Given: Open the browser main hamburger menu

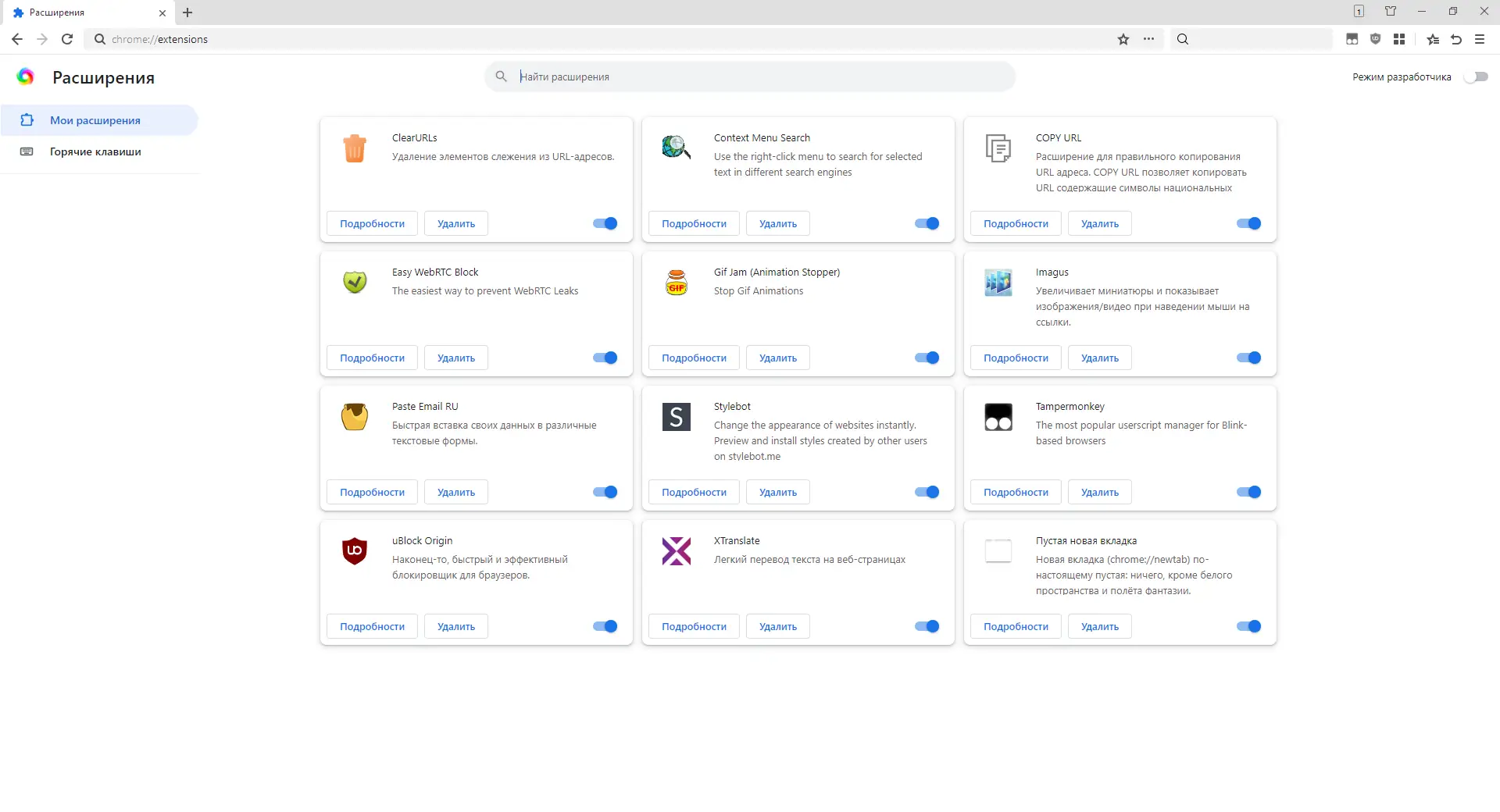Looking at the screenshot, I should [x=1480, y=39].
